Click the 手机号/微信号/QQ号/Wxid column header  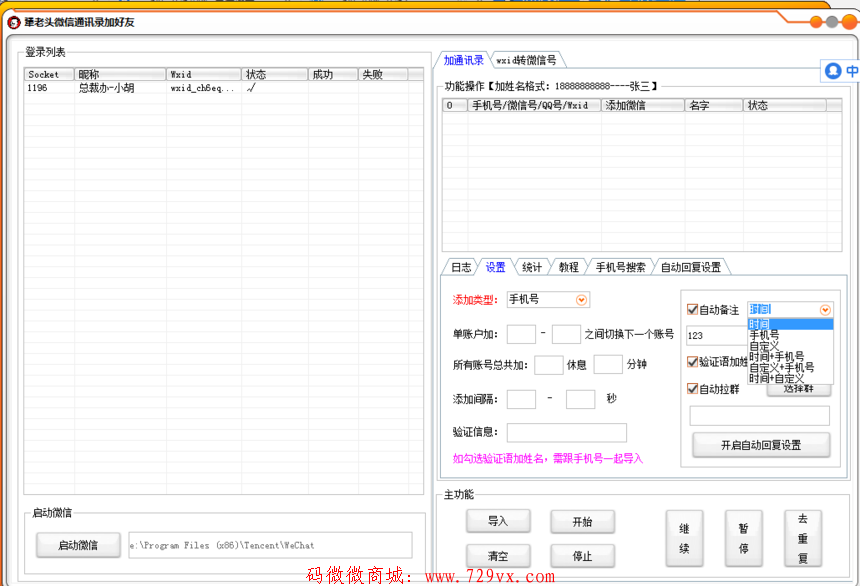[x=534, y=105]
